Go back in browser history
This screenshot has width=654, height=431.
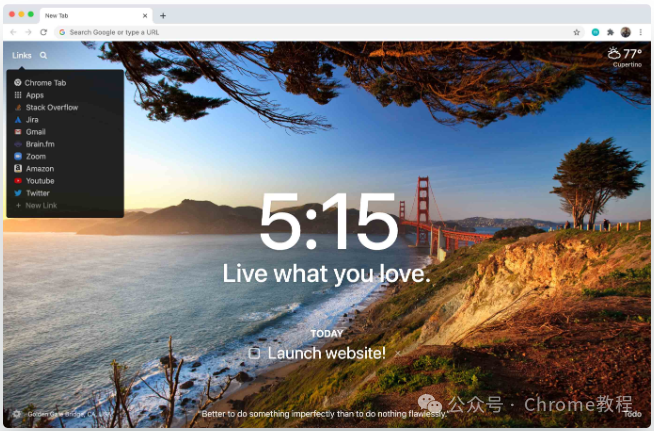tap(13, 32)
